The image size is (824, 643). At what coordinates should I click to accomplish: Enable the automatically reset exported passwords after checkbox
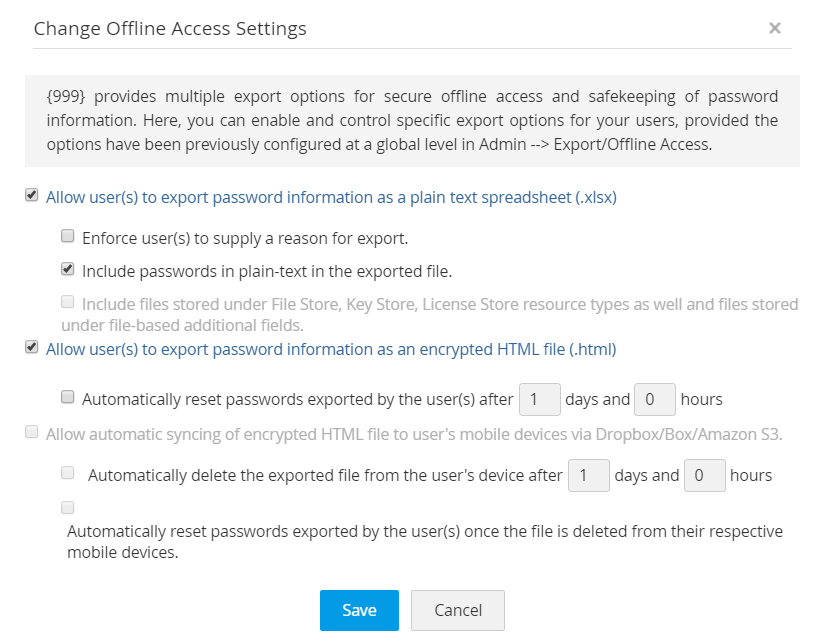pyautogui.click(x=68, y=397)
